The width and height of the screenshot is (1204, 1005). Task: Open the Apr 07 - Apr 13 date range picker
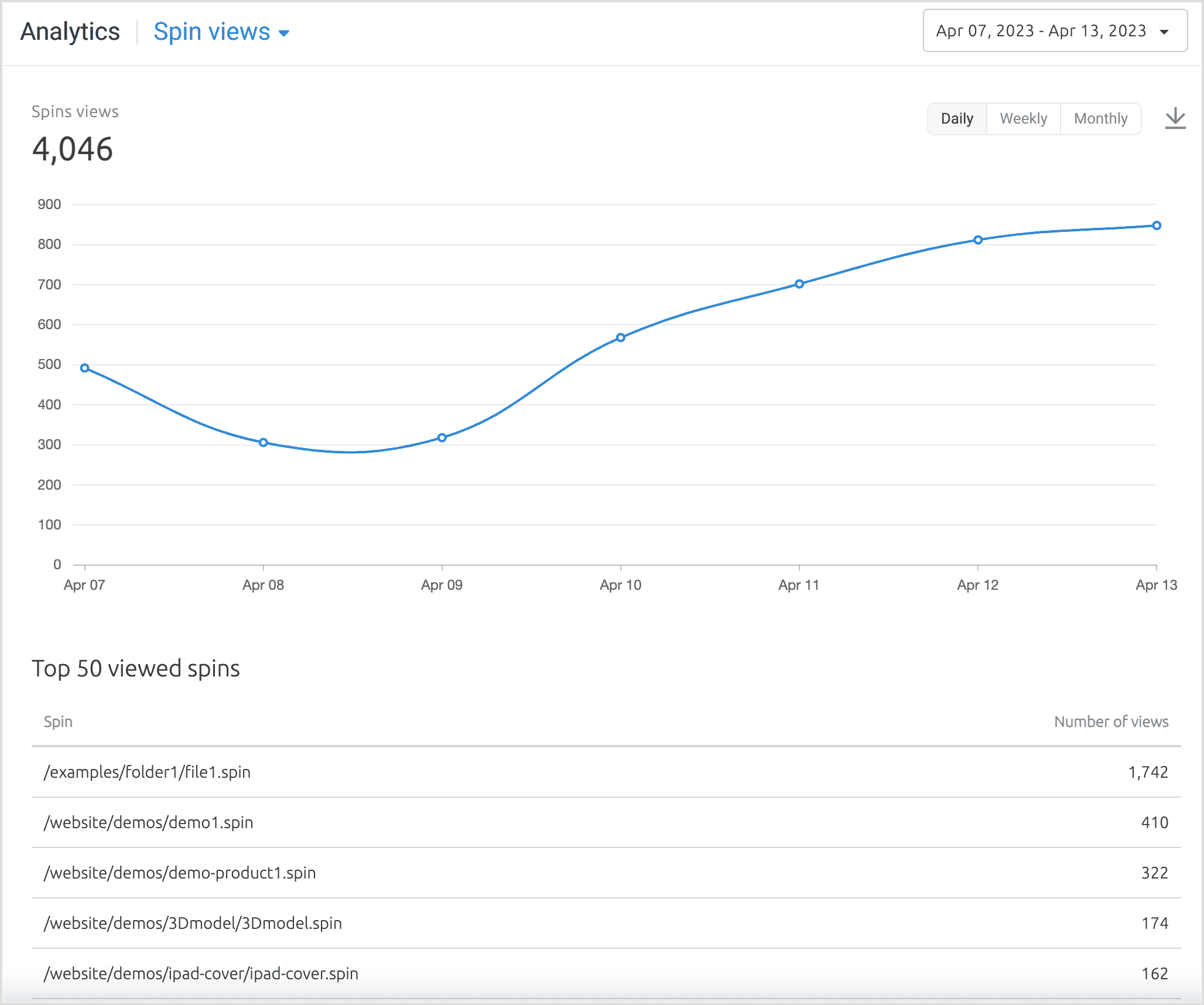click(1055, 30)
